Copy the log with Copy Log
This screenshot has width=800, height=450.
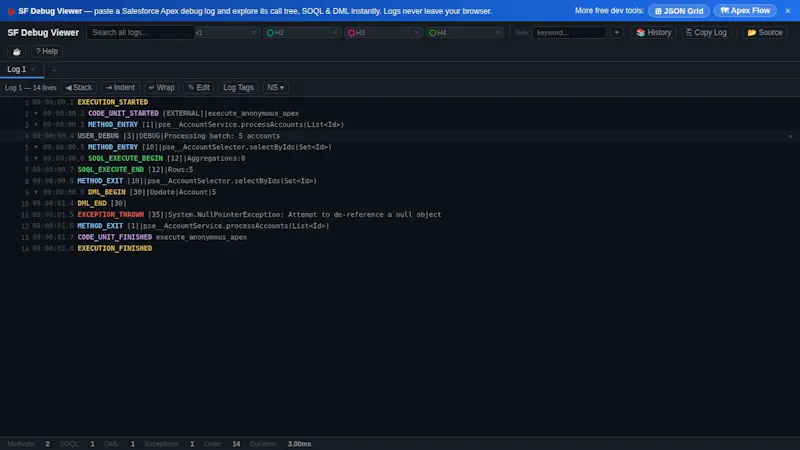[706, 33]
